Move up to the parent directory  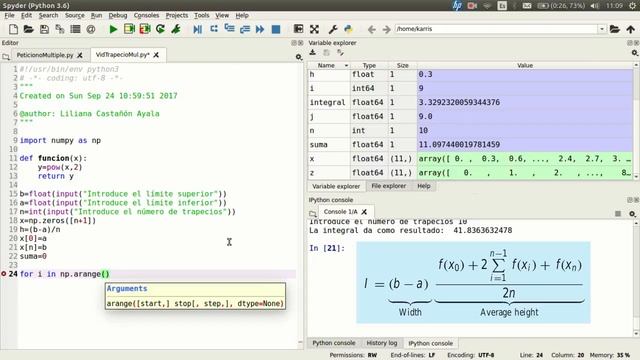[631, 29]
